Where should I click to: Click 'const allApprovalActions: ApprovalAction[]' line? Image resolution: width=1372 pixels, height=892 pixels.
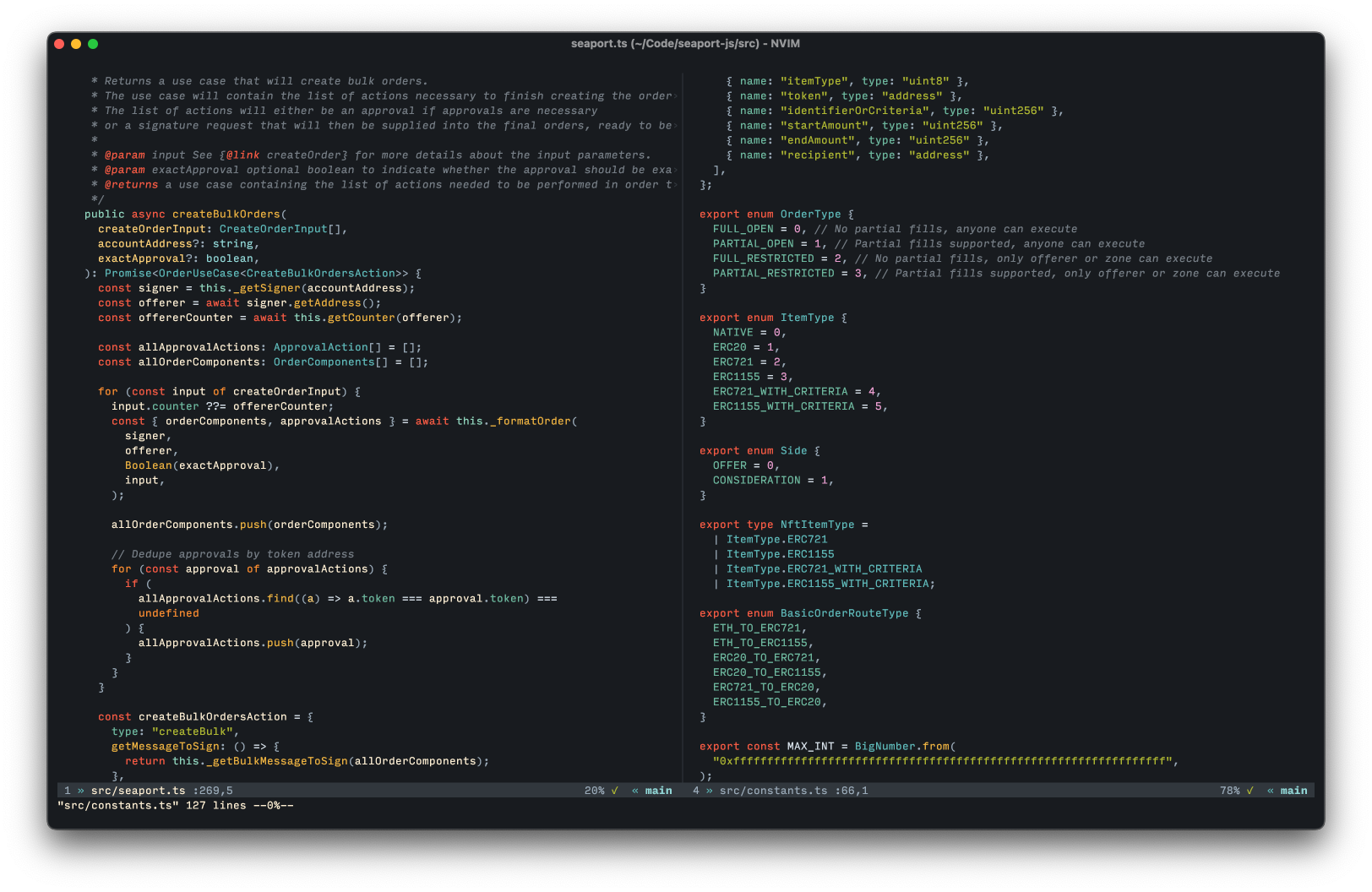[x=260, y=347]
